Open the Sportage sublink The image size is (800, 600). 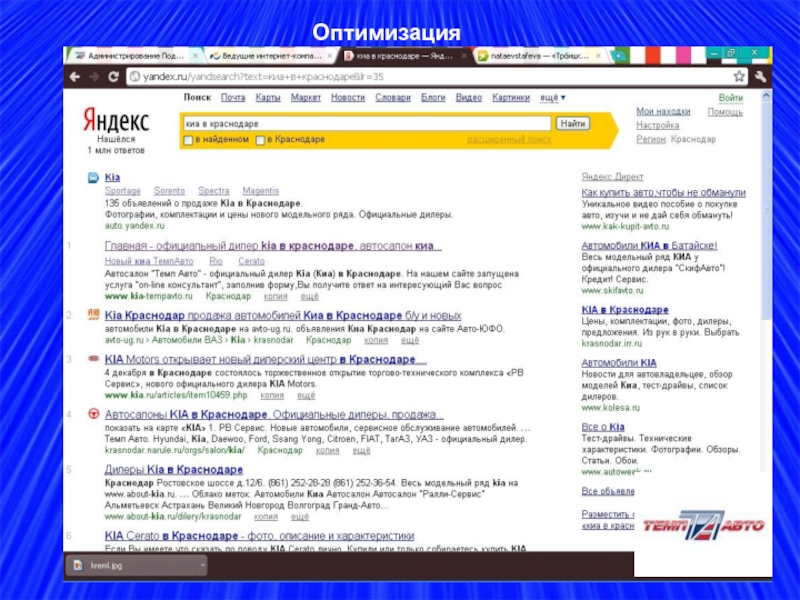pyautogui.click(x=122, y=191)
